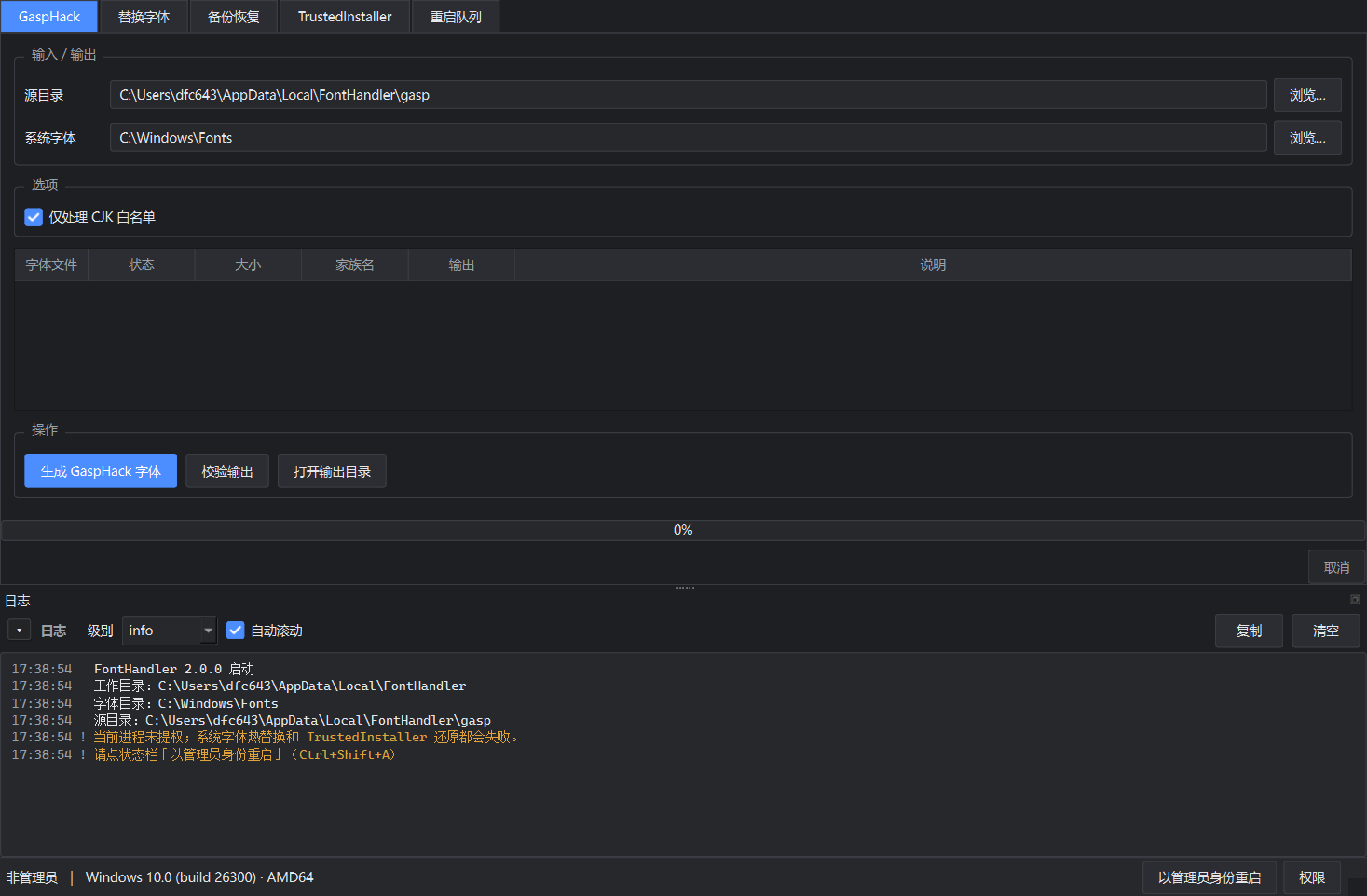This screenshot has height=896, width=1367.
Task: Click the 0% progress bar
Action: coord(683,530)
